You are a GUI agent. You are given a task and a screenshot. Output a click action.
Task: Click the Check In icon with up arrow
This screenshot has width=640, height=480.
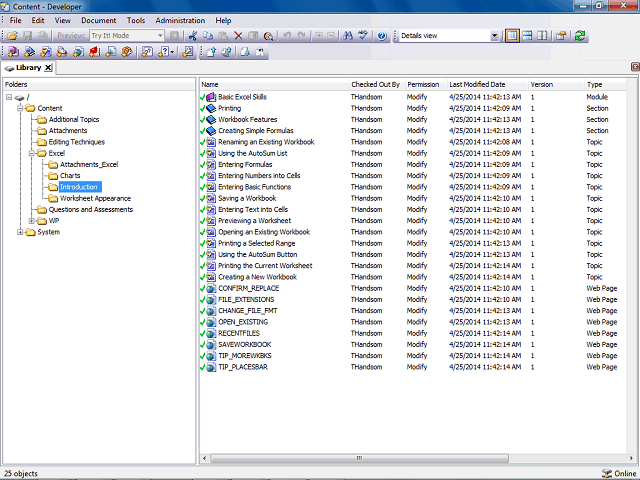tap(211, 52)
